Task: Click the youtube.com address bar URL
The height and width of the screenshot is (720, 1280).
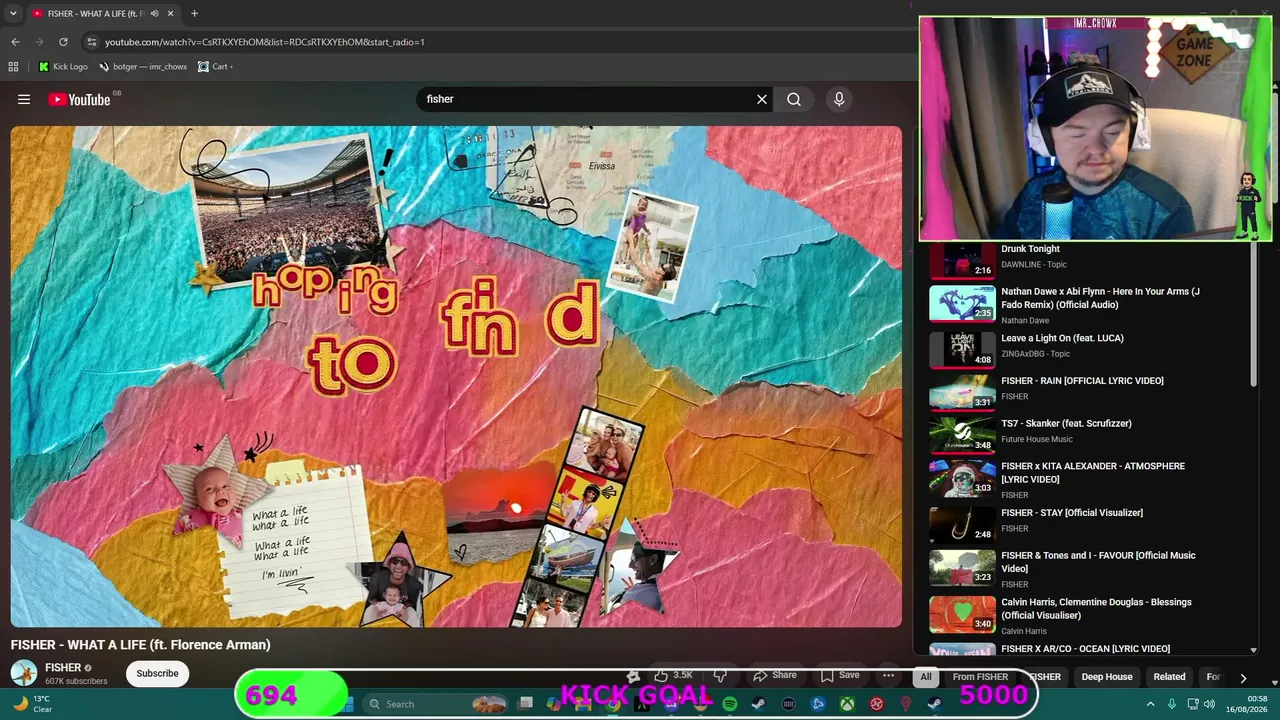Action: 265,42
